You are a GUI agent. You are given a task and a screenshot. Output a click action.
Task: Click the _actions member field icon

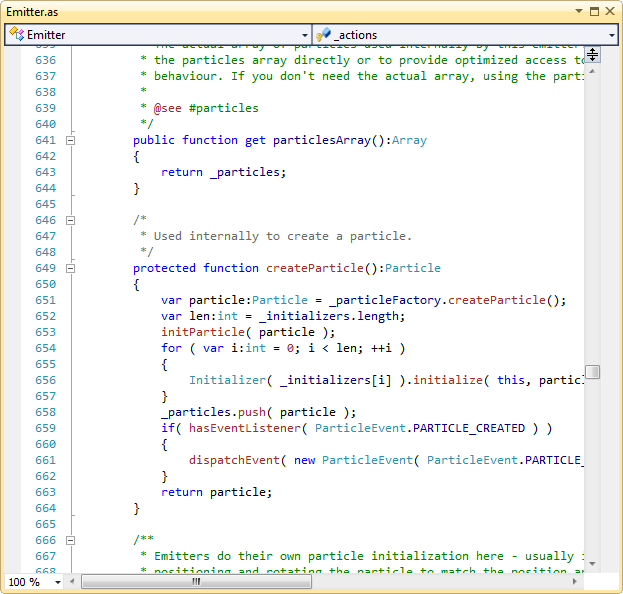(x=323, y=35)
